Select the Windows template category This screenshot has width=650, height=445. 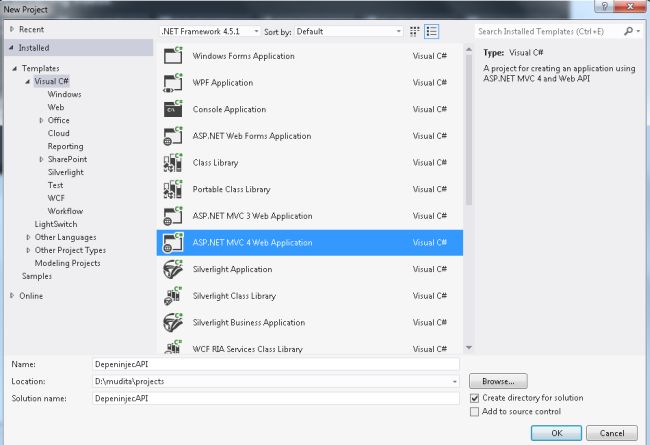pyautogui.click(x=64, y=94)
